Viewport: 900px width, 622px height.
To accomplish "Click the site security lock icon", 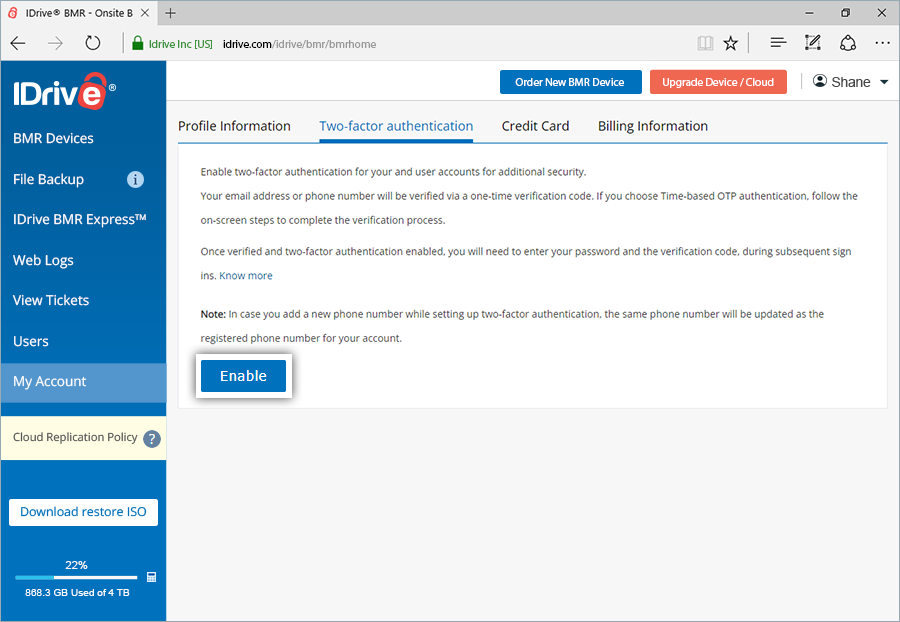I will 136,43.
